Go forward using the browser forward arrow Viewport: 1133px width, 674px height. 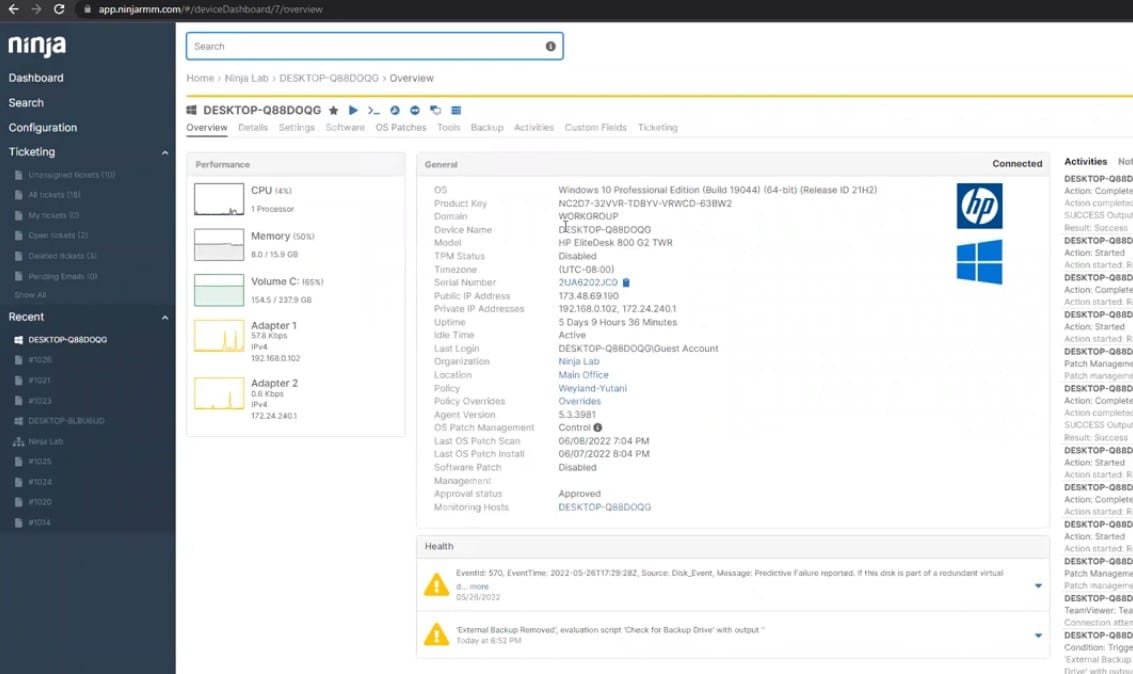[36, 9]
